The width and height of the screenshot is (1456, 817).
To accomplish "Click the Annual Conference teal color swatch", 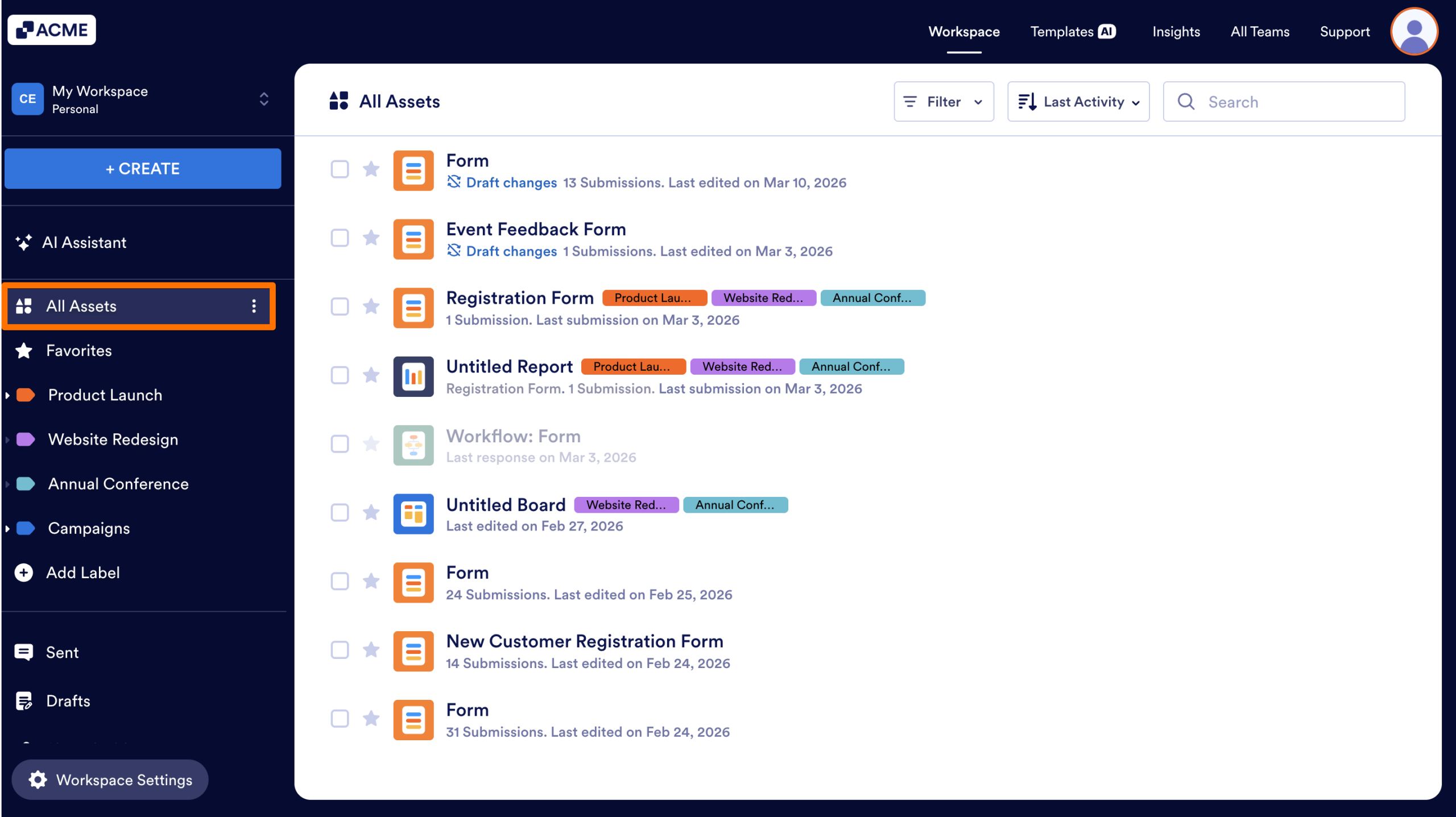I will coord(25,483).
